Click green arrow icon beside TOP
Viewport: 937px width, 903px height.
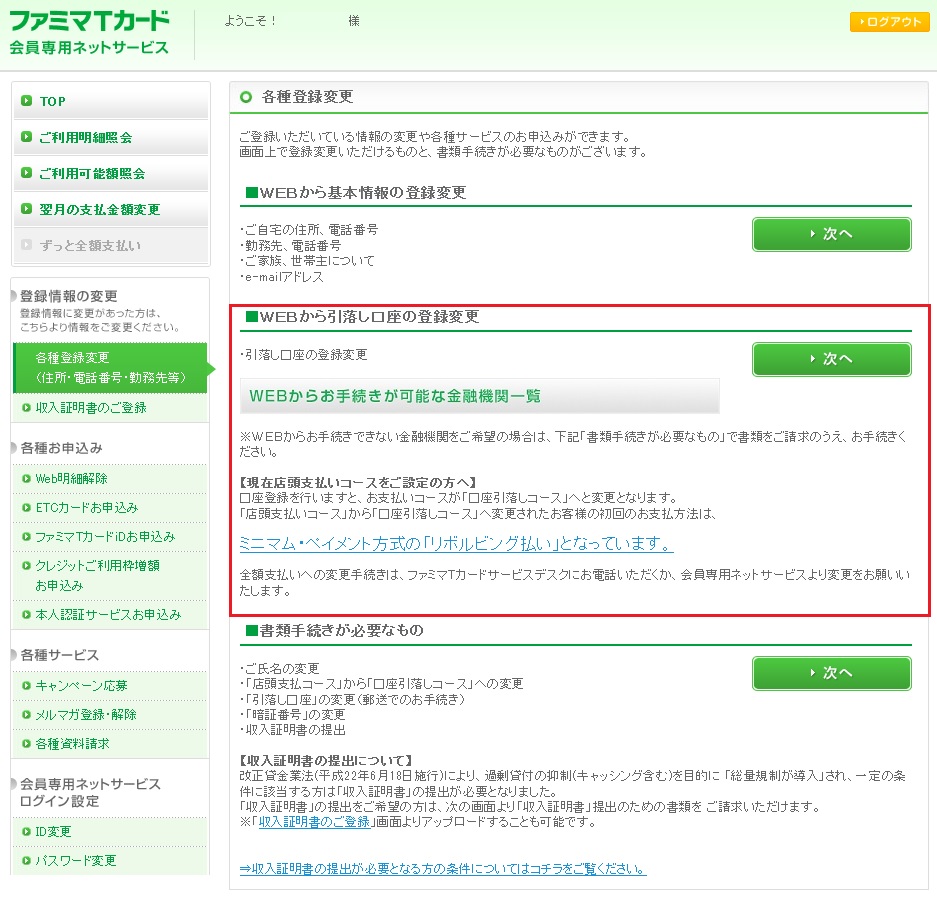click(x=26, y=100)
